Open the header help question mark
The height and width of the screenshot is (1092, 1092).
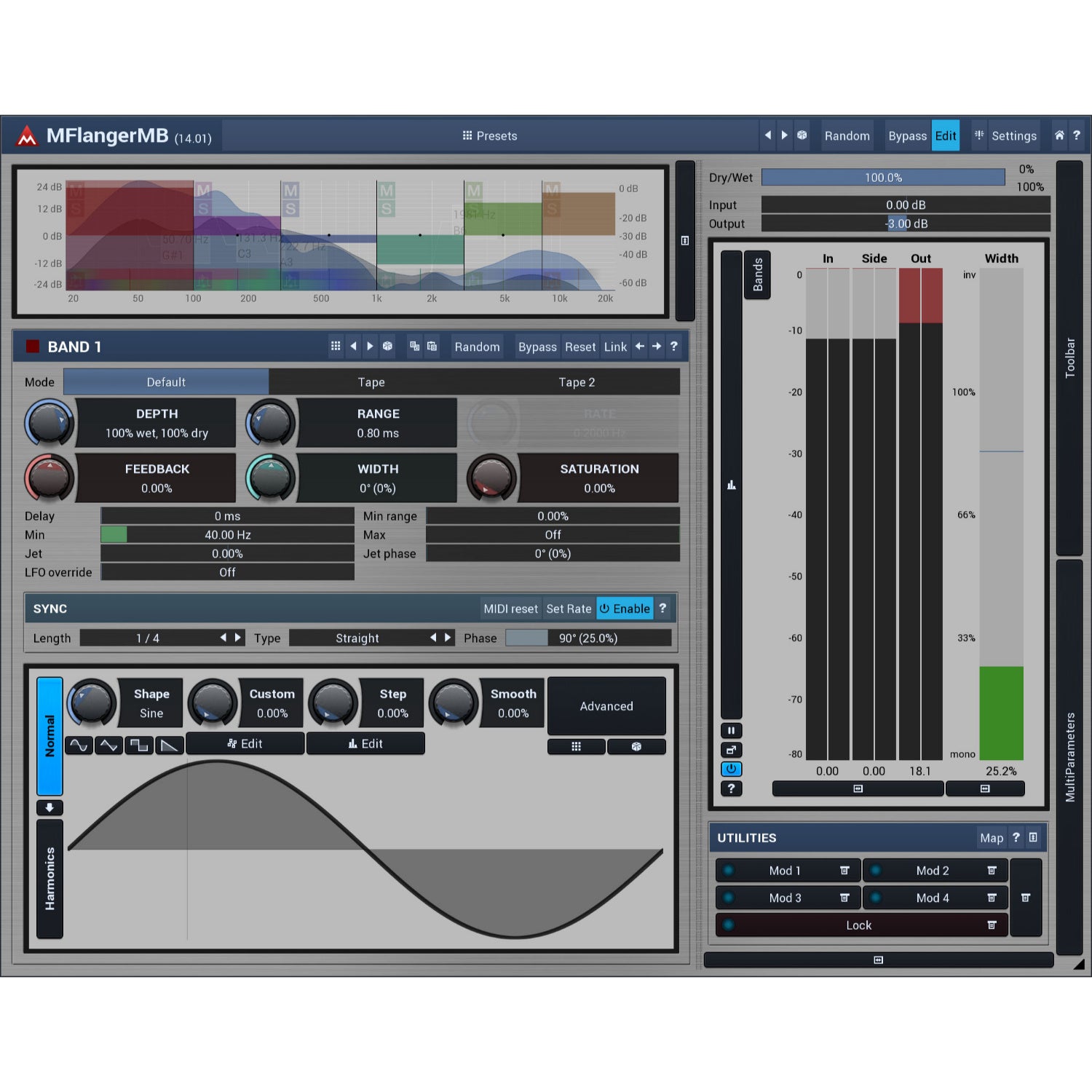pyautogui.click(x=1076, y=135)
